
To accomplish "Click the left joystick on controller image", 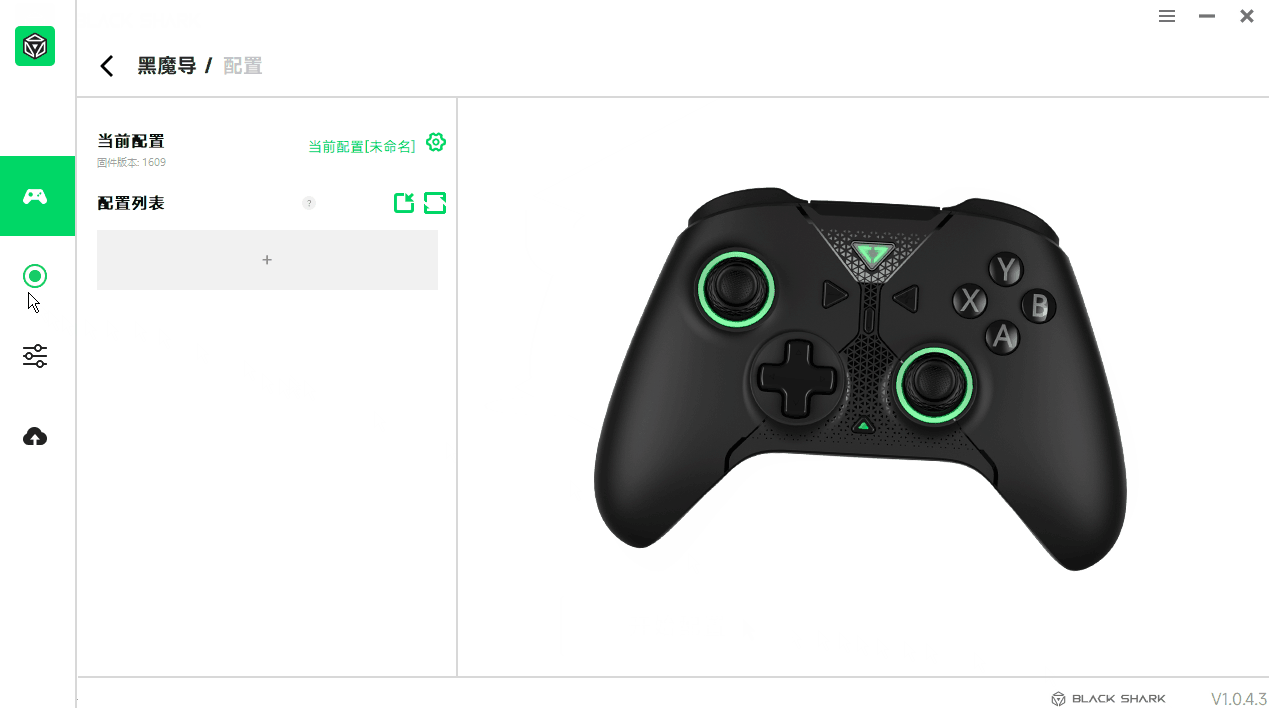I will tap(736, 289).
